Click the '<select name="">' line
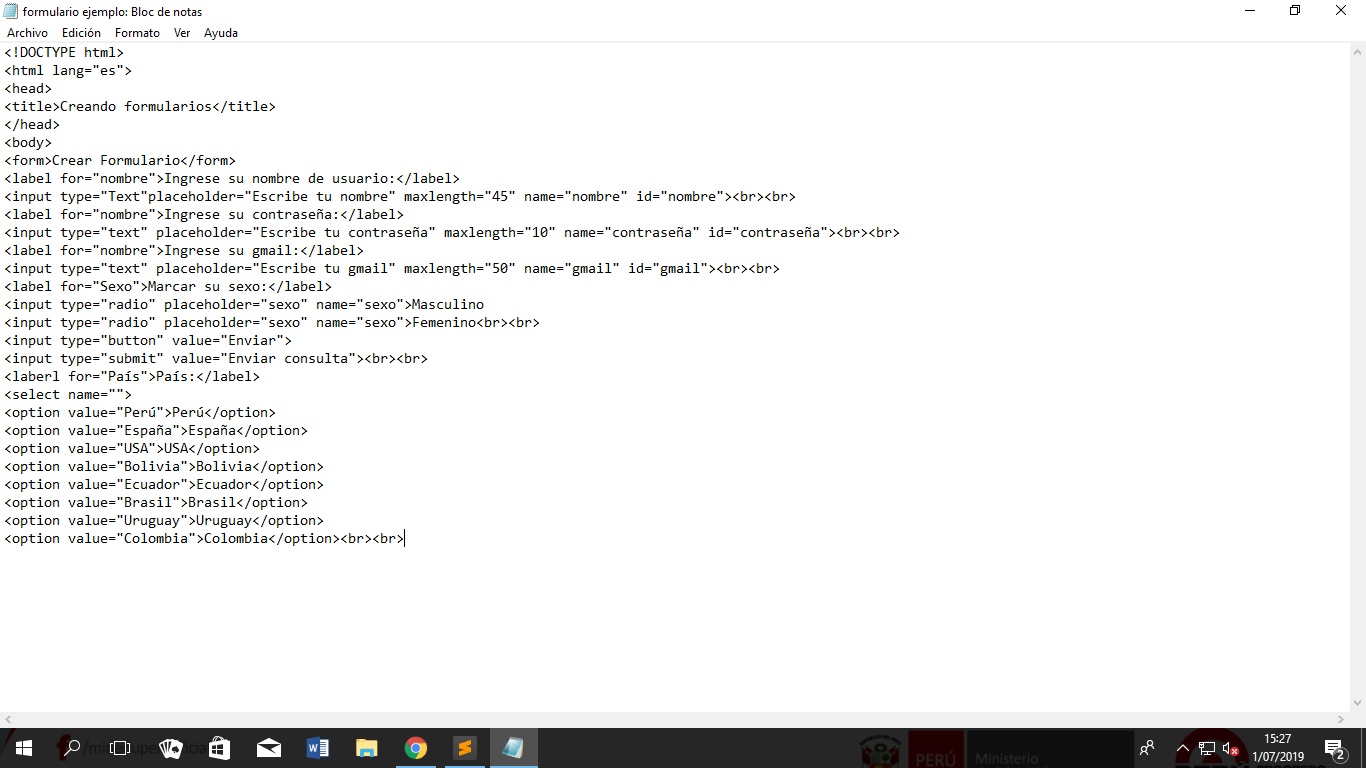The height and width of the screenshot is (768, 1366). coord(68,394)
